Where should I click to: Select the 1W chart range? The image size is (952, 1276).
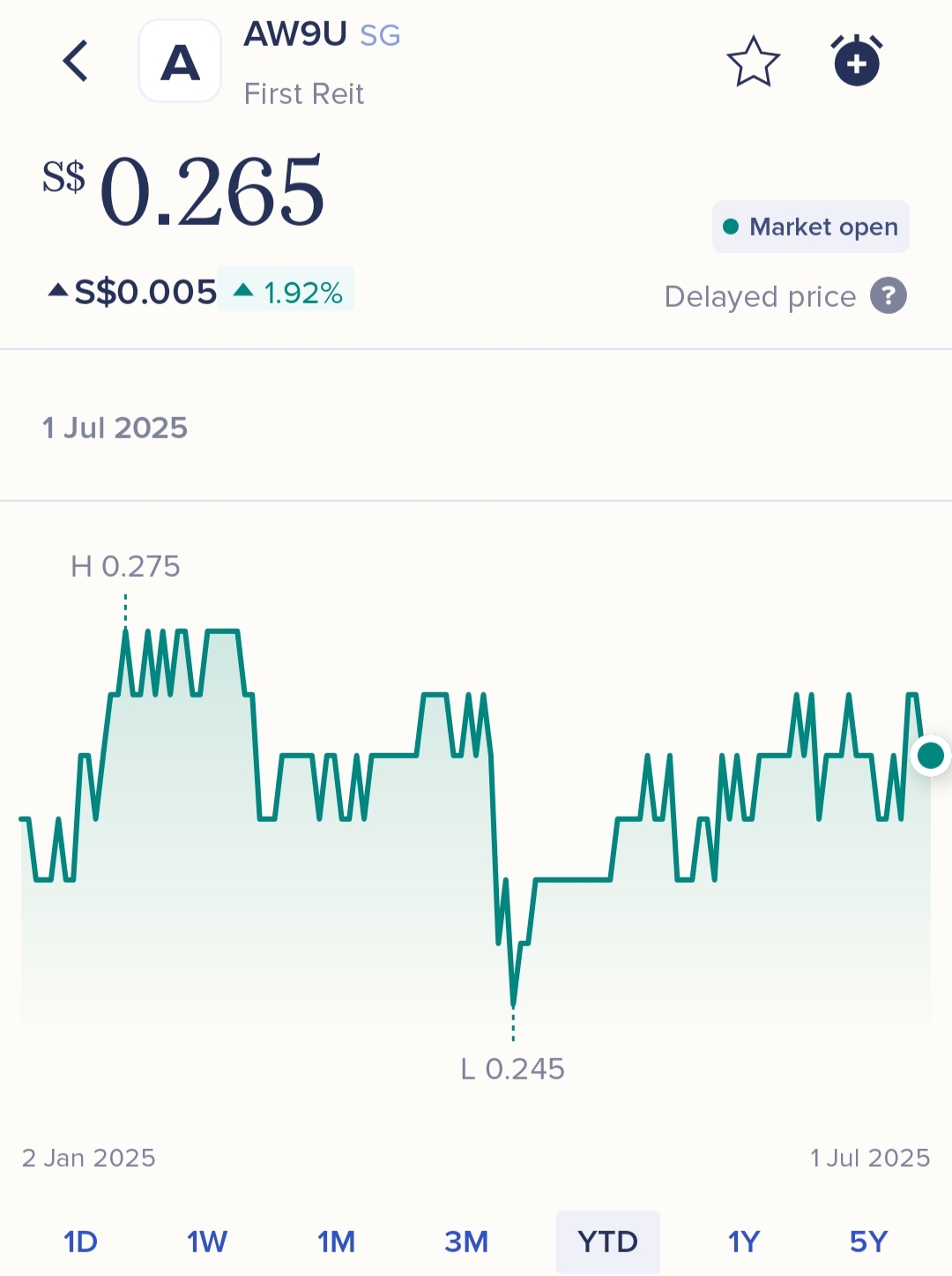point(207,1242)
